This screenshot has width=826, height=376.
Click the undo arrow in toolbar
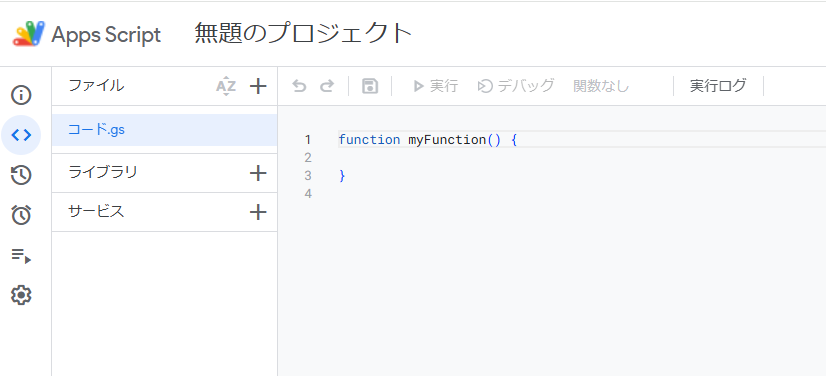tap(299, 86)
